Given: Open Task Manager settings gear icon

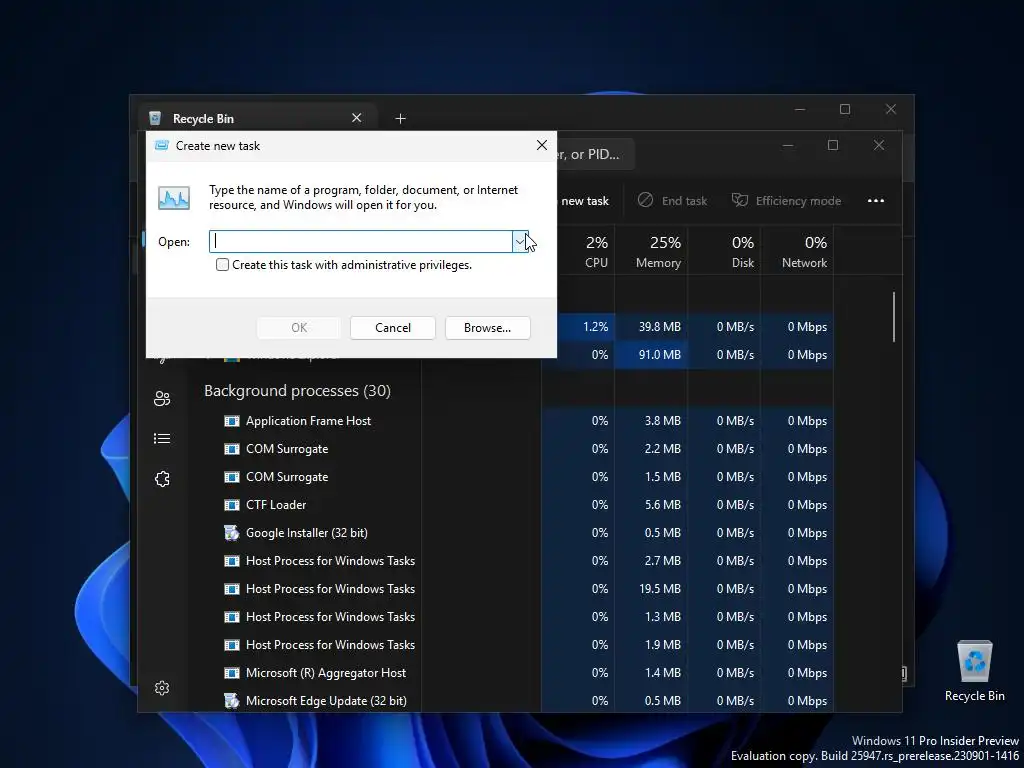Looking at the screenshot, I should (162, 688).
